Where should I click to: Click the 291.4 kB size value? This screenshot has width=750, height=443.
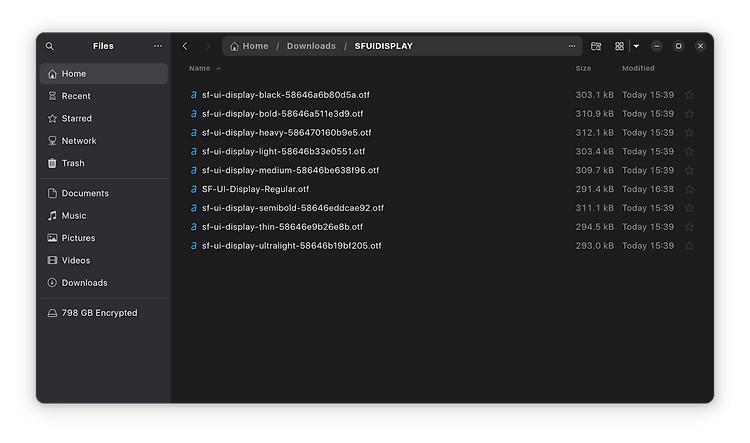(595, 189)
